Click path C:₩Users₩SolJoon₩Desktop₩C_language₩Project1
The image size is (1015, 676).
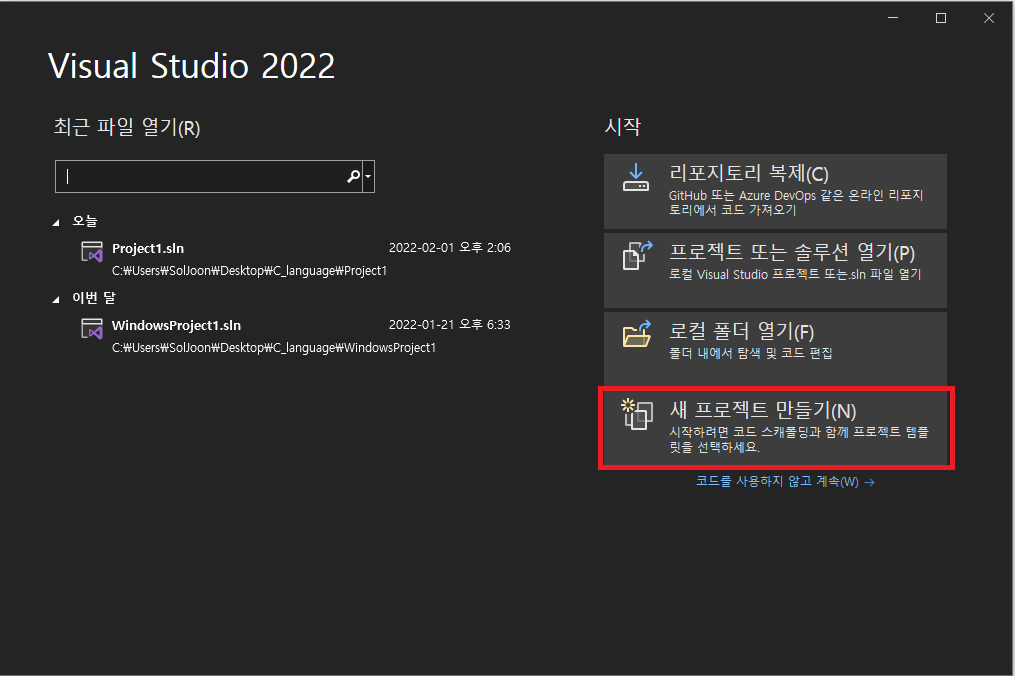[x=249, y=271]
